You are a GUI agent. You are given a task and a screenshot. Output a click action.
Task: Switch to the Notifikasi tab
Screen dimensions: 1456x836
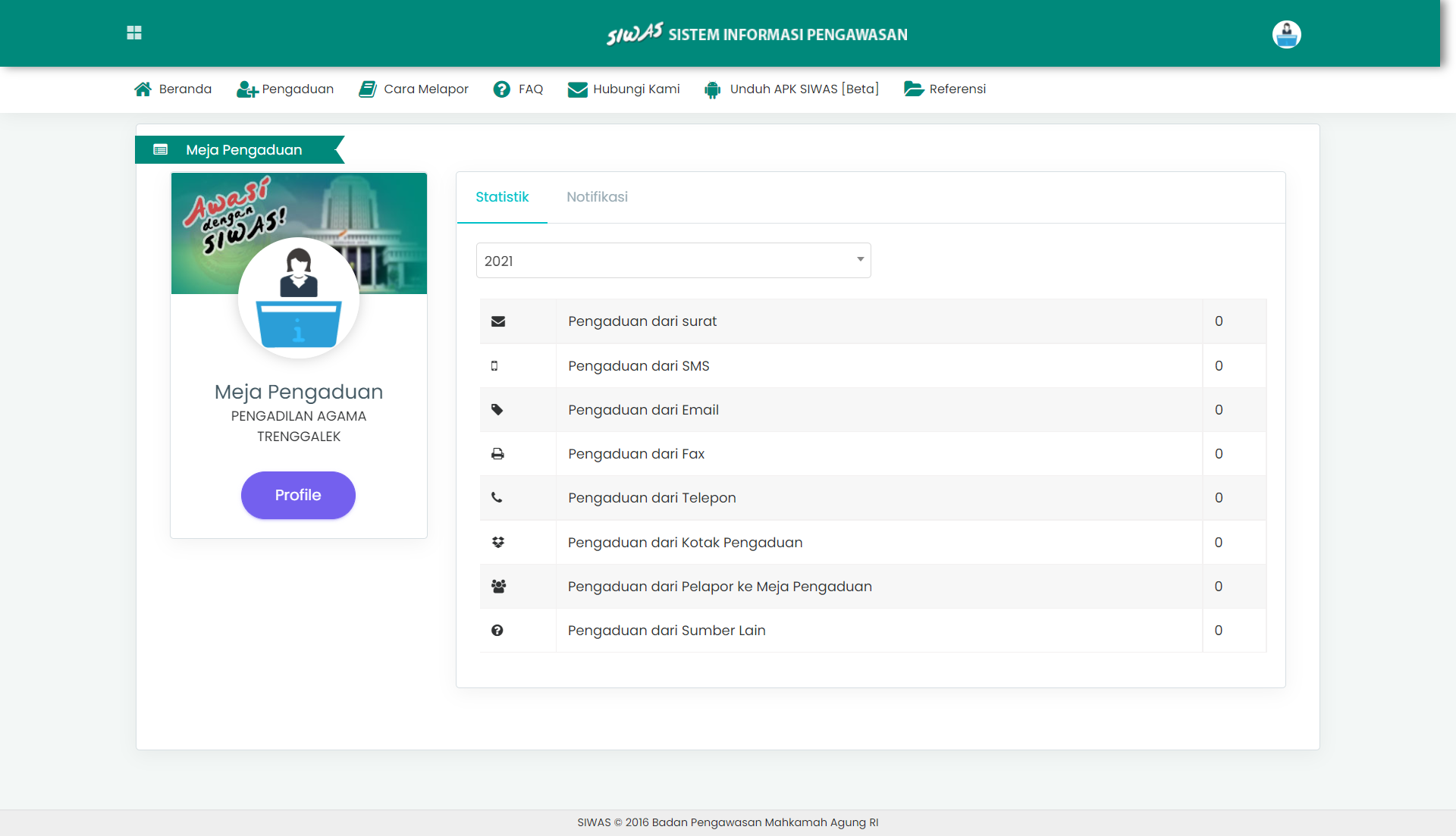click(x=597, y=197)
